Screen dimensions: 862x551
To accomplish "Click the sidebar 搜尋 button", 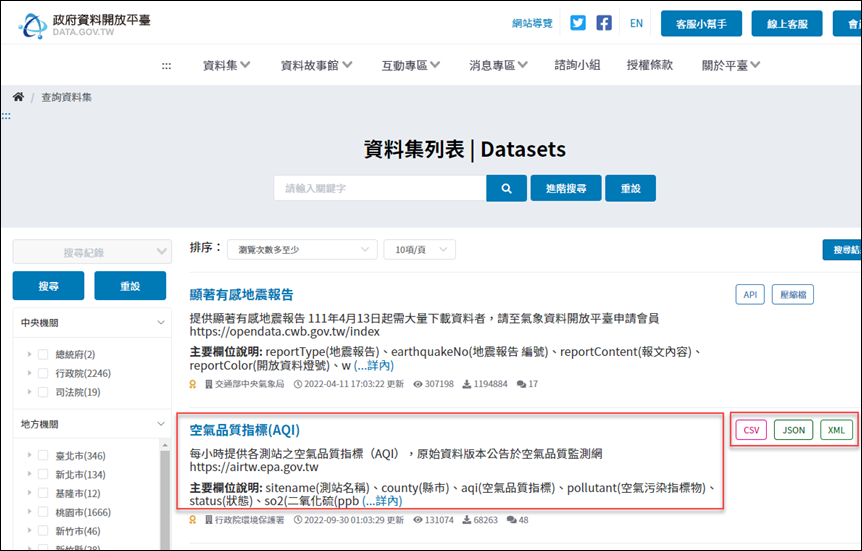I will pos(48,285).
